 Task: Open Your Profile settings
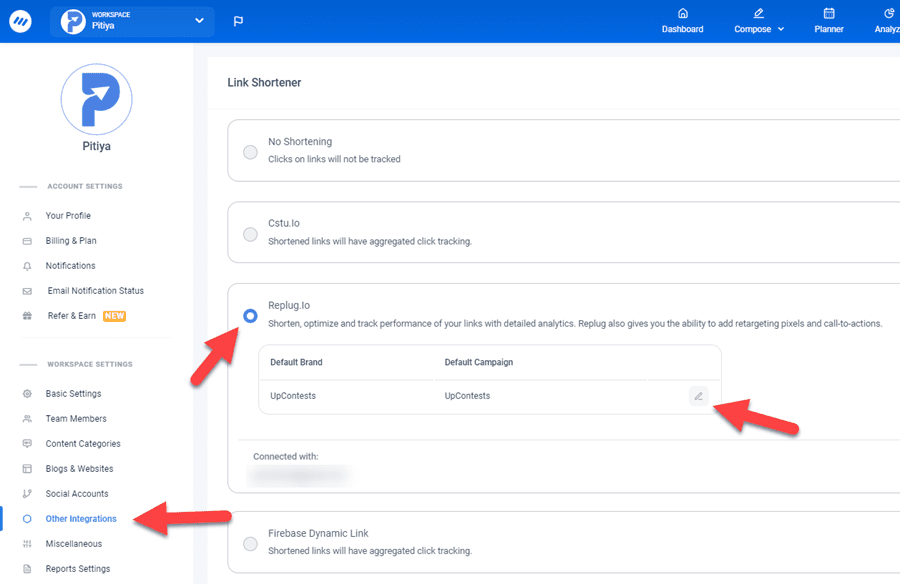(68, 216)
